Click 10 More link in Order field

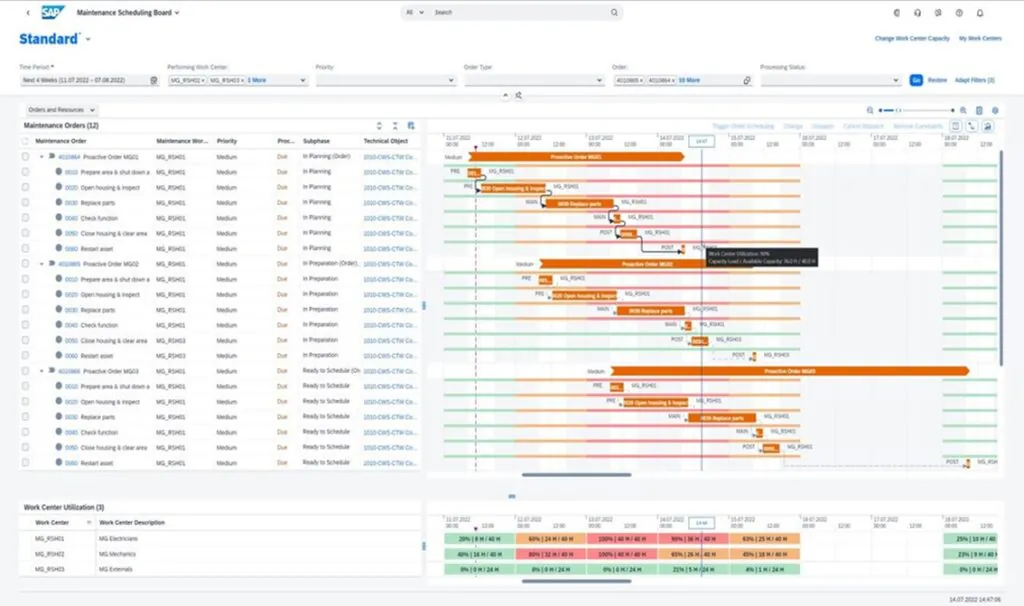pyautogui.click(x=689, y=80)
